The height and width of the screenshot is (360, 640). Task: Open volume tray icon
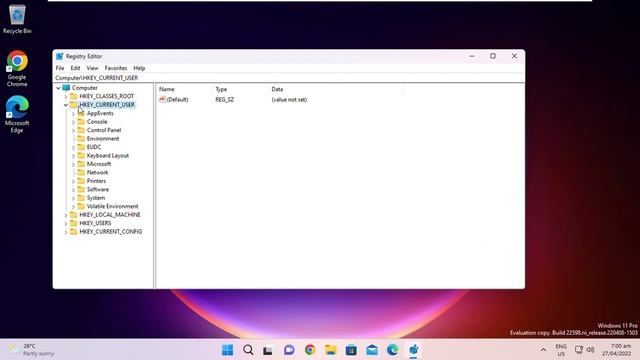pos(590,350)
